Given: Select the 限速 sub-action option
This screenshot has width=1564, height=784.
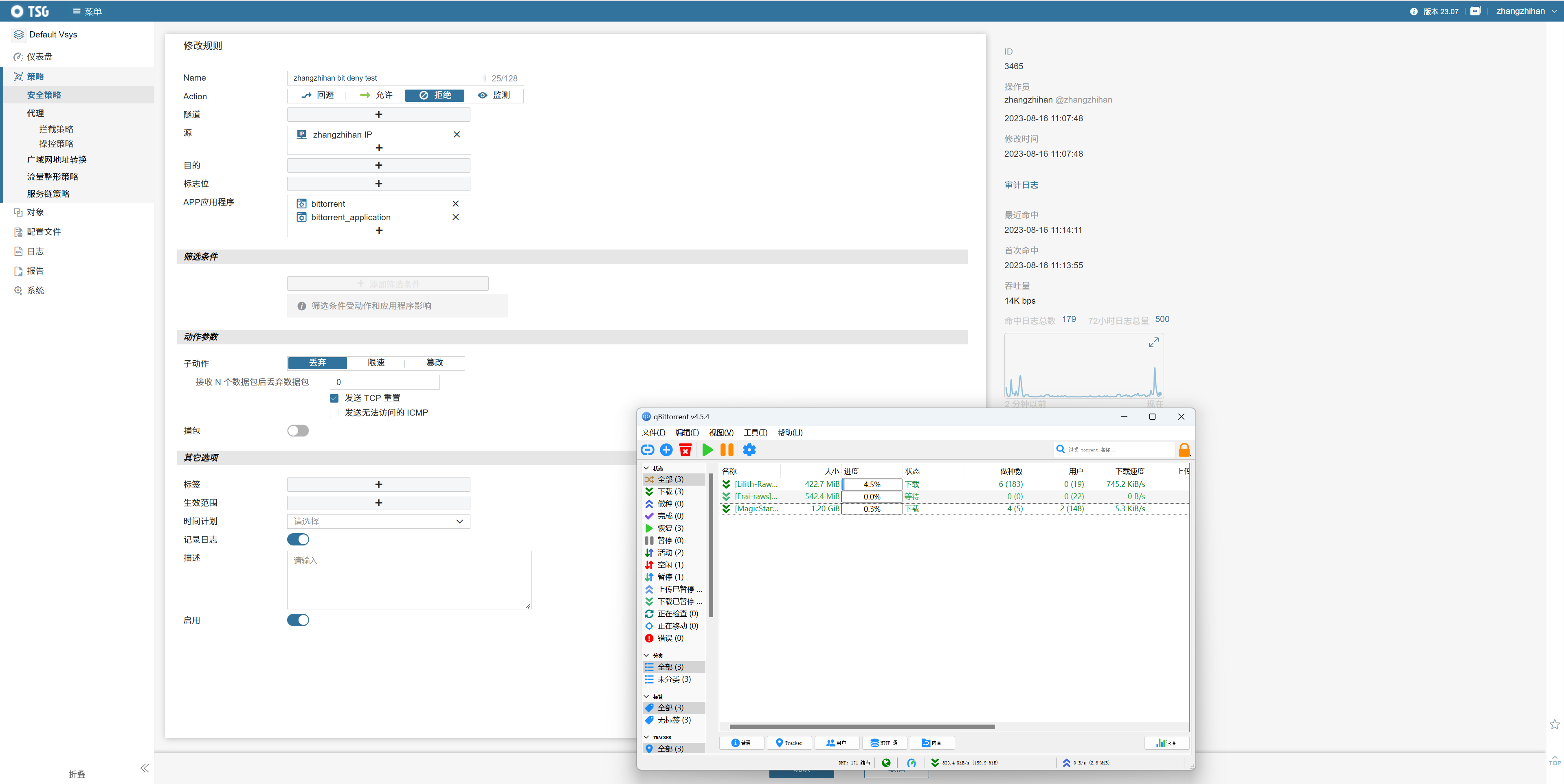Looking at the screenshot, I should pos(376,362).
